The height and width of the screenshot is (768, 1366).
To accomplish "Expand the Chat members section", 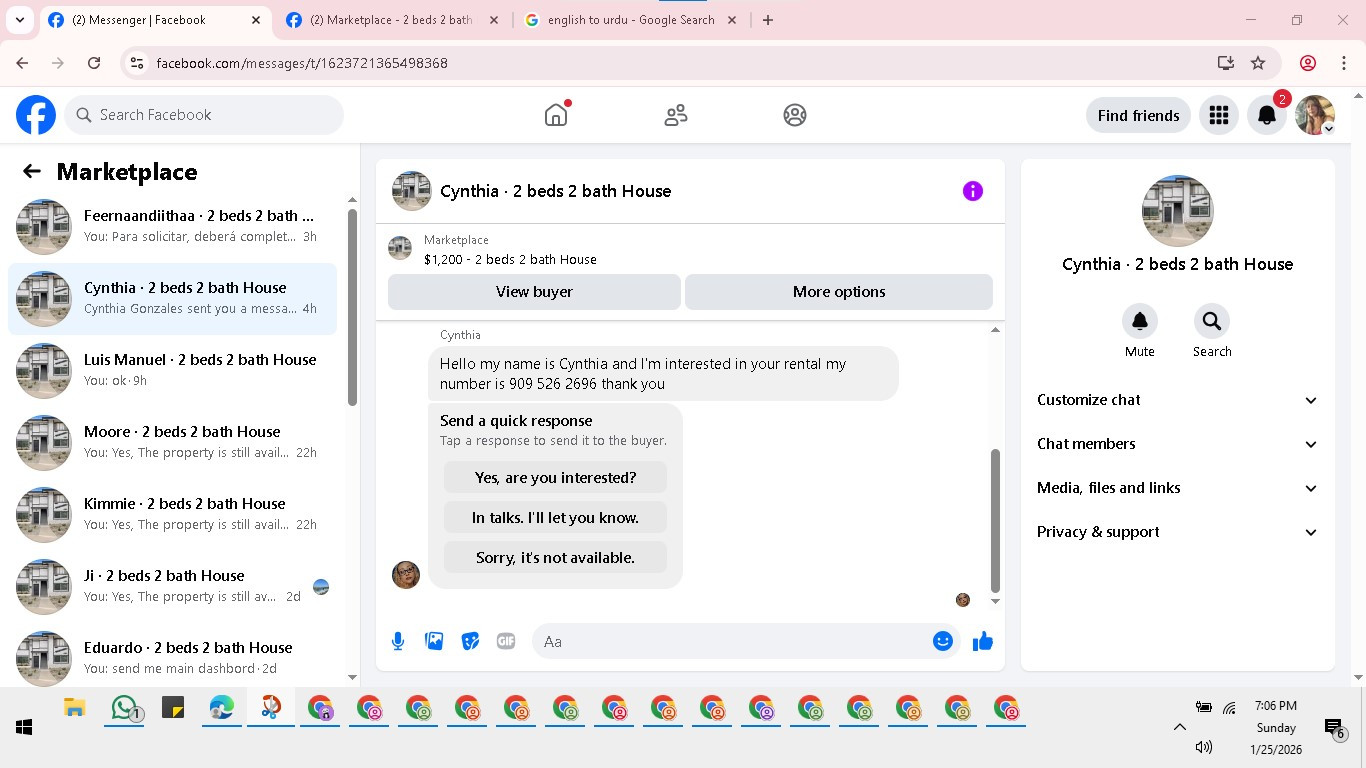I will (1178, 444).
